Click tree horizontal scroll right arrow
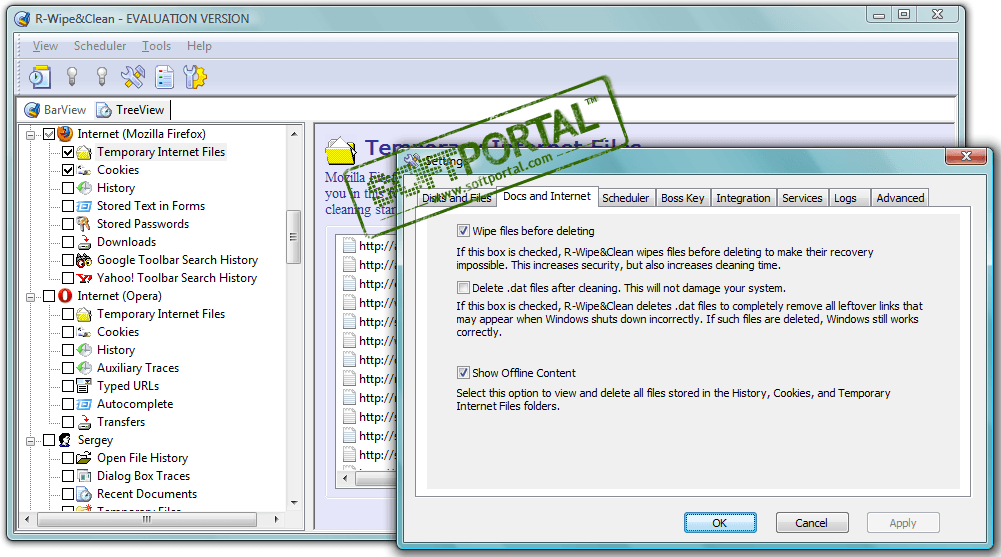The width and height of the screenshot is (1001, 557). click(x=276, y=519)
